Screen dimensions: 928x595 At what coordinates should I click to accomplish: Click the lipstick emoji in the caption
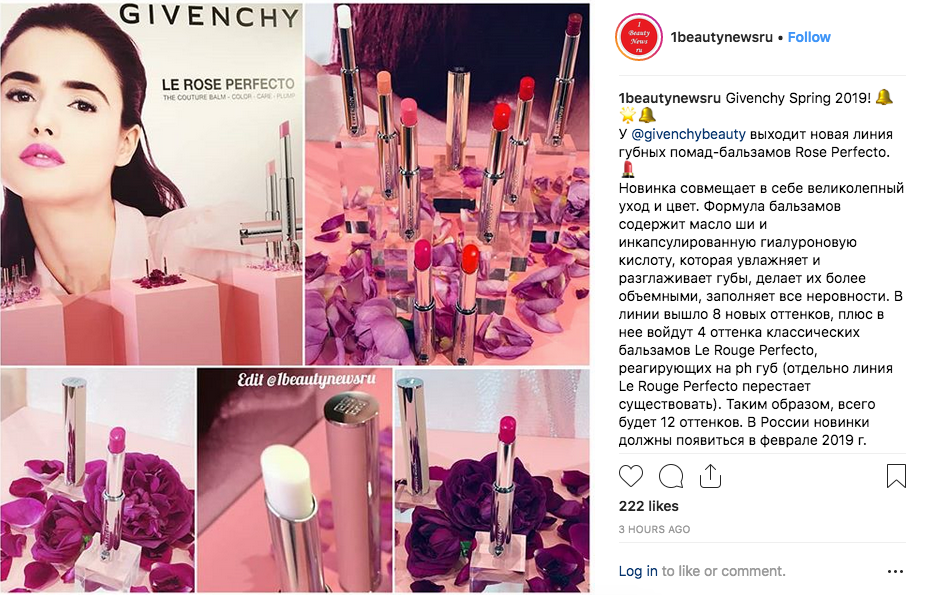[628, 170]
